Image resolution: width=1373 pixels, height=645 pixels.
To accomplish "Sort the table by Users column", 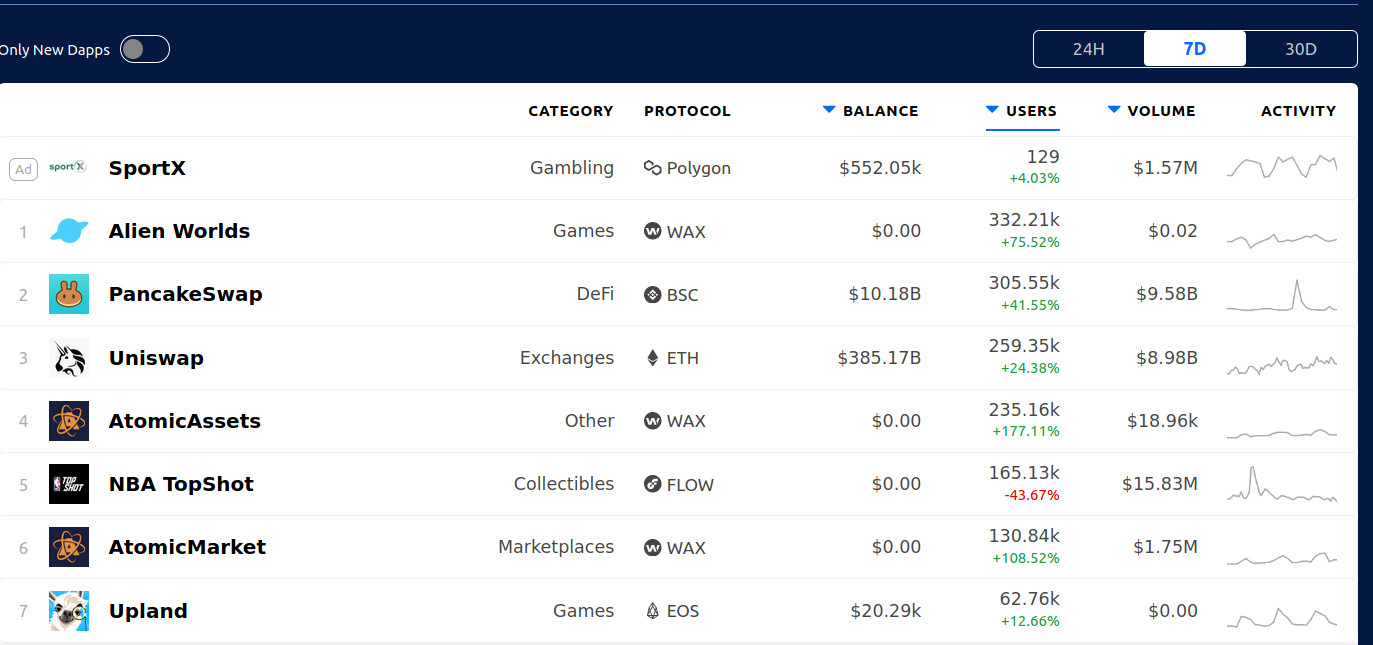I will click(x=1021, y=111).
